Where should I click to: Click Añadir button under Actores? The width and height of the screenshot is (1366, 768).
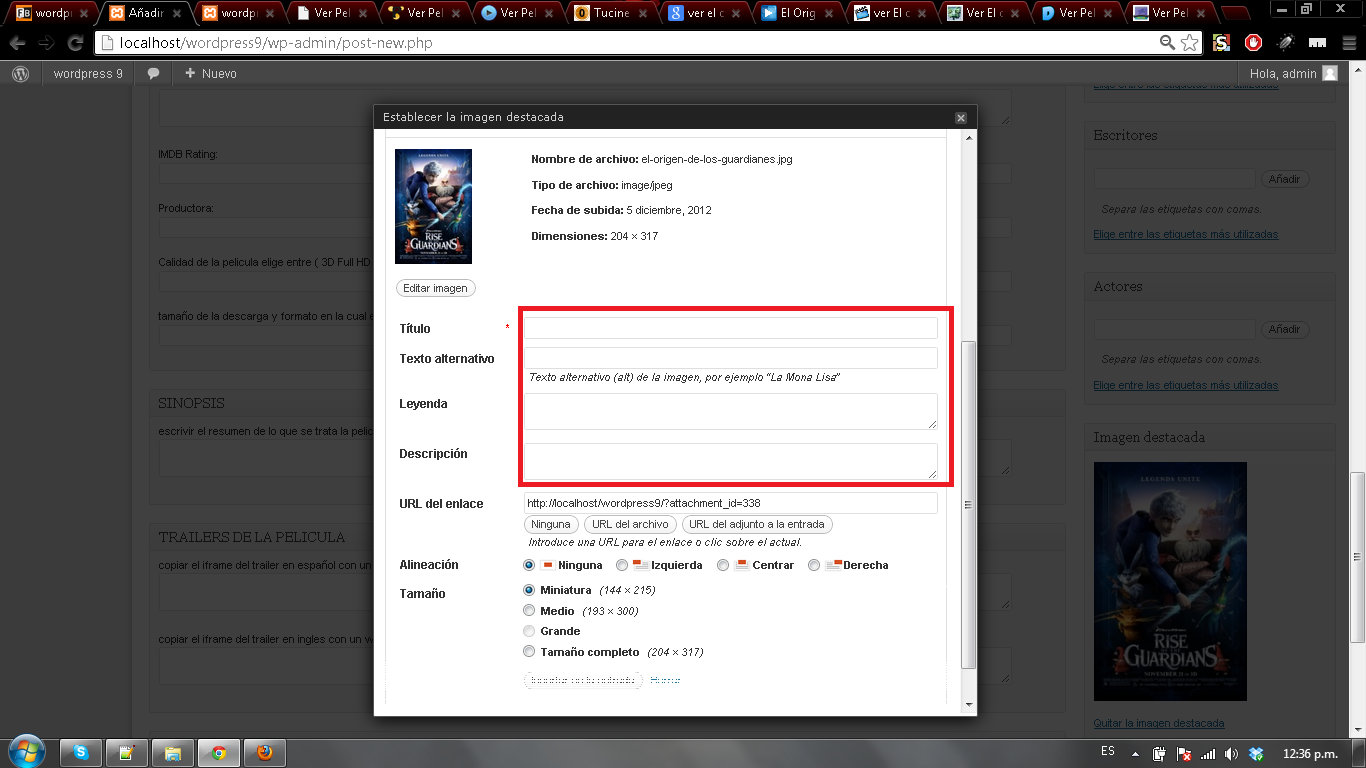click(x=1284, y=329)
